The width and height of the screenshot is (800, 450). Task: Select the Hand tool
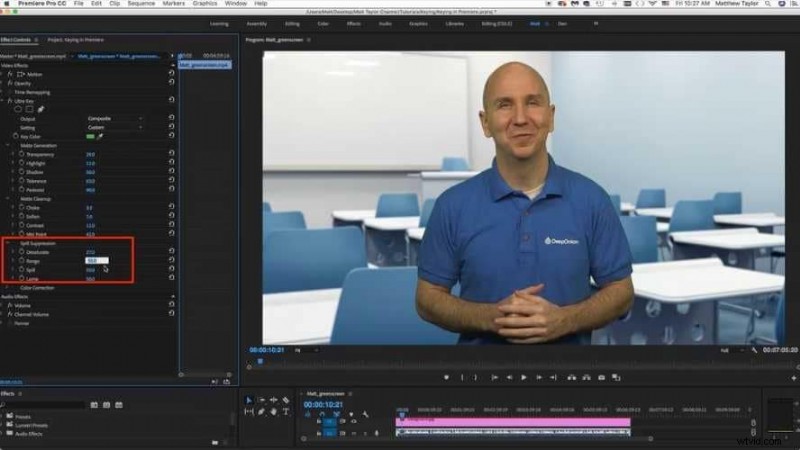273,411
